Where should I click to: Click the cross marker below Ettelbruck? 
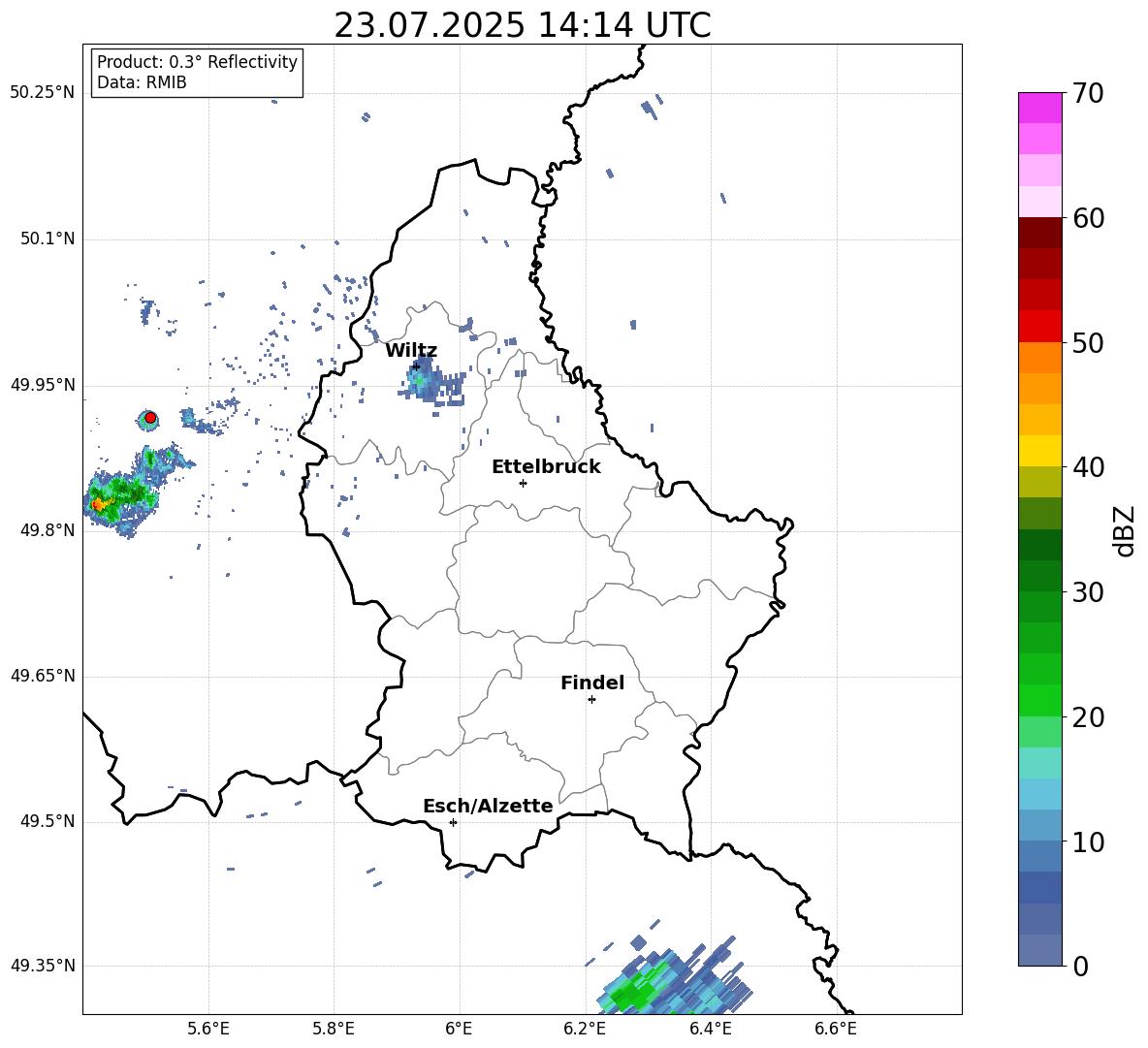coord(523,483)
